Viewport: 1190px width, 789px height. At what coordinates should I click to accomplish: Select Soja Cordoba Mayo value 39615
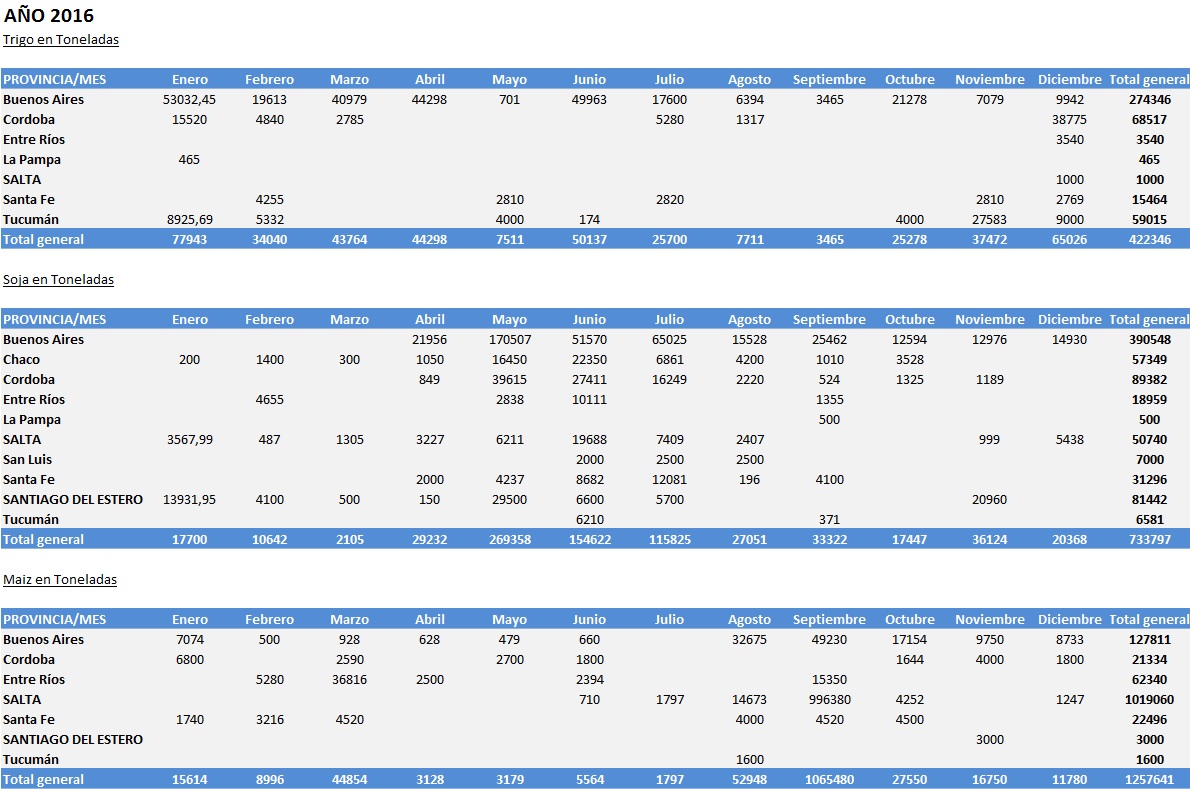[x=510, y=379]
